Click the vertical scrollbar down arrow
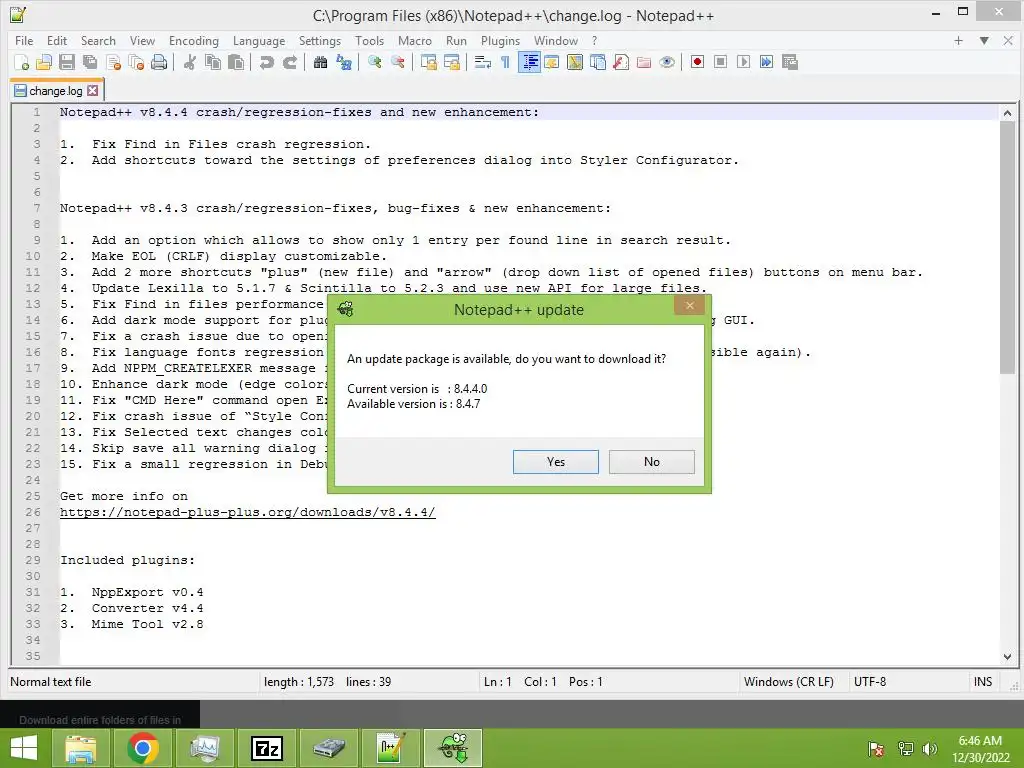This screenshot has height=768, width=1024. (1007, 657)
